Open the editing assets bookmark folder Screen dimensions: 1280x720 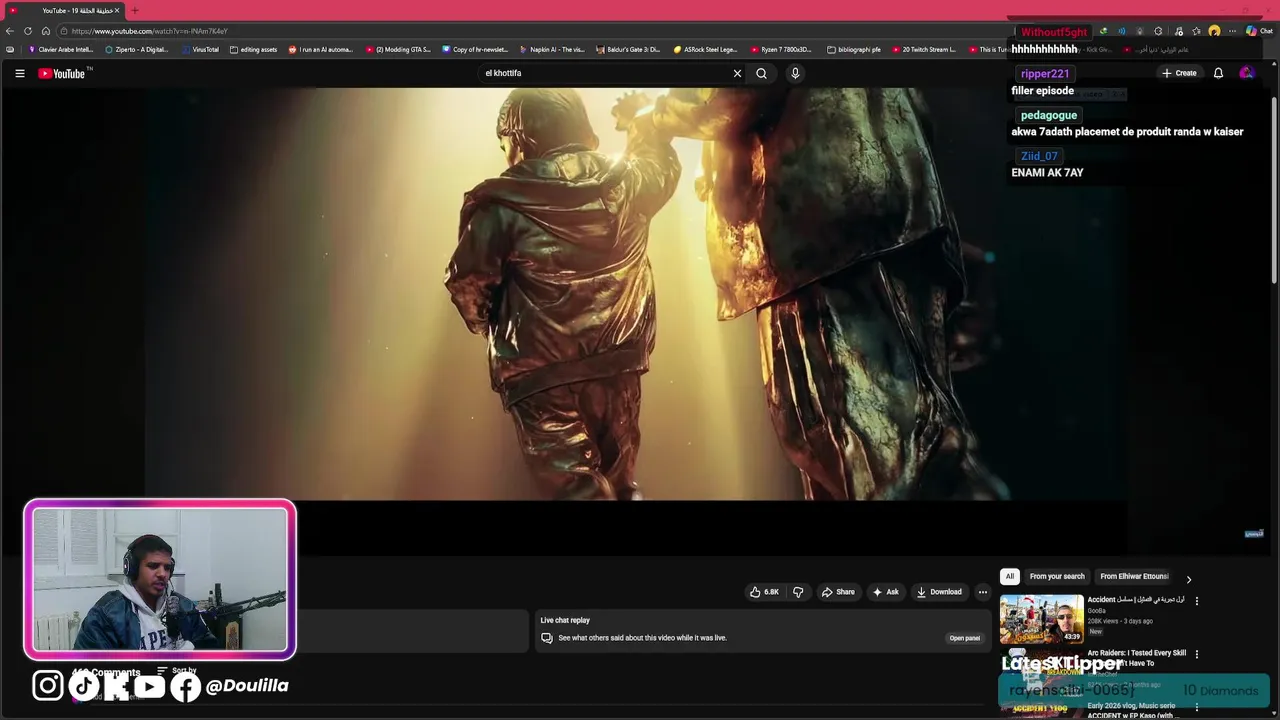point(254,49)
